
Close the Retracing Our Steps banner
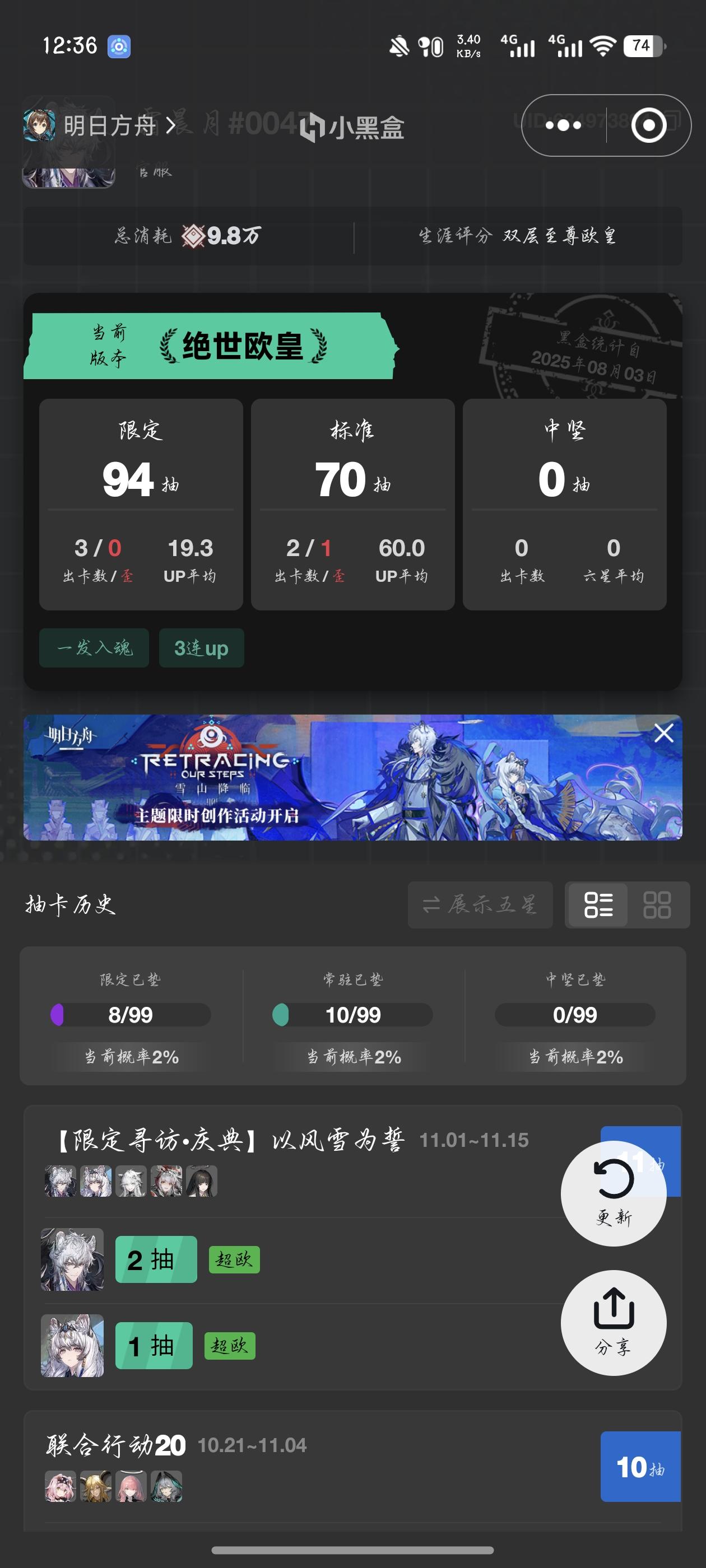(x=663, y=732)
